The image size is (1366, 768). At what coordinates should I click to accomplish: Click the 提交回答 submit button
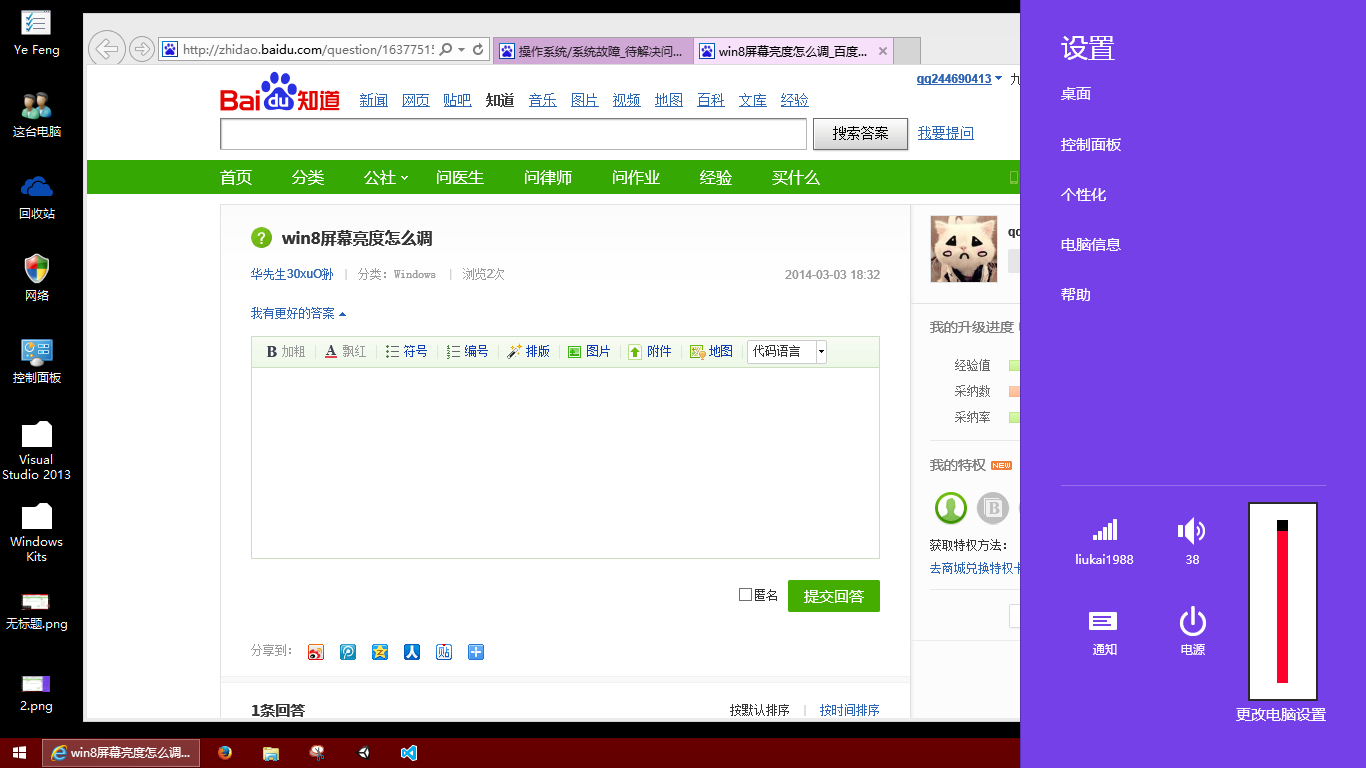coord(834,596)
